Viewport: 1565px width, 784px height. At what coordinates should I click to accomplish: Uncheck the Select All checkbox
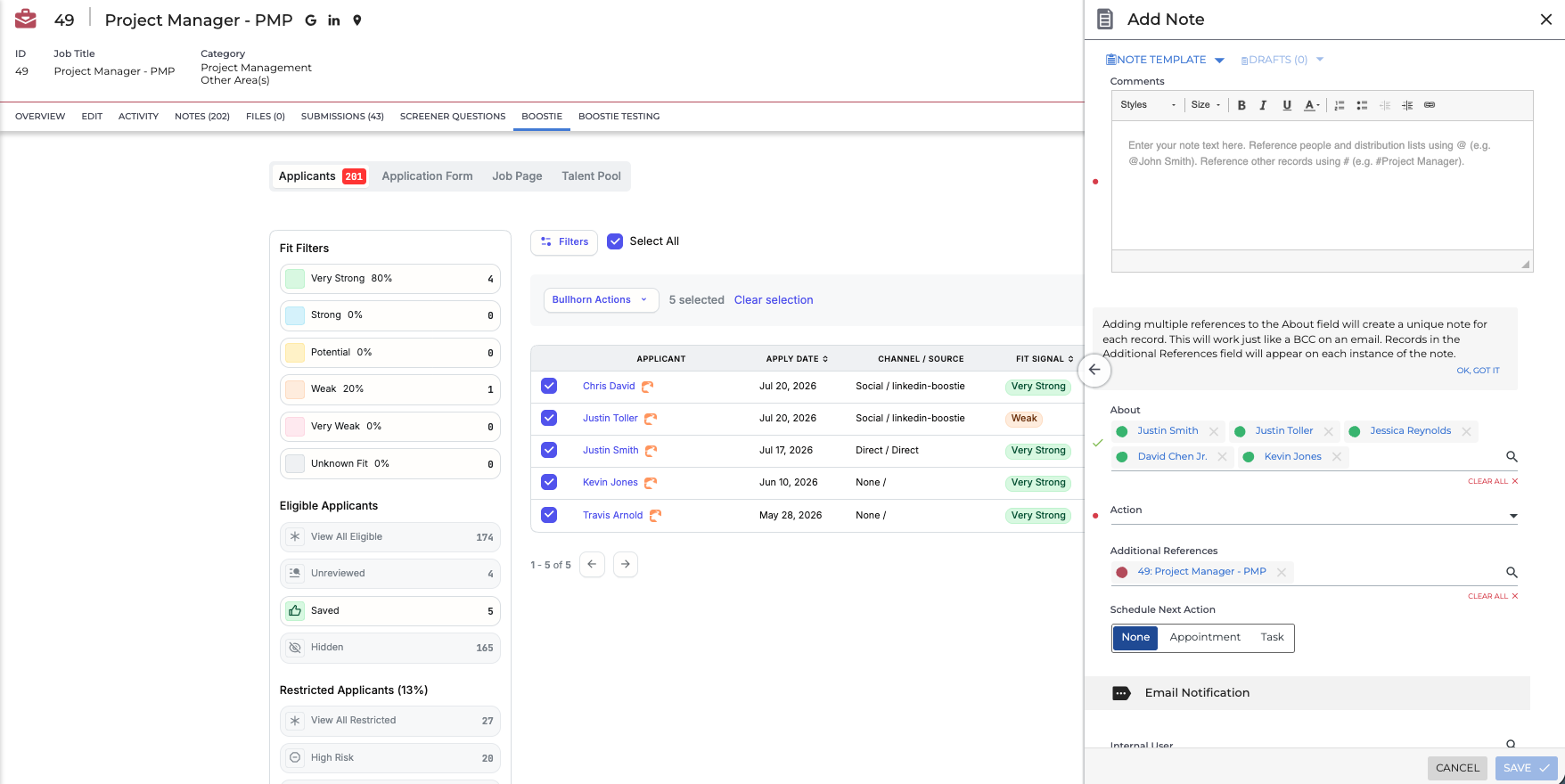coord(615,241)
